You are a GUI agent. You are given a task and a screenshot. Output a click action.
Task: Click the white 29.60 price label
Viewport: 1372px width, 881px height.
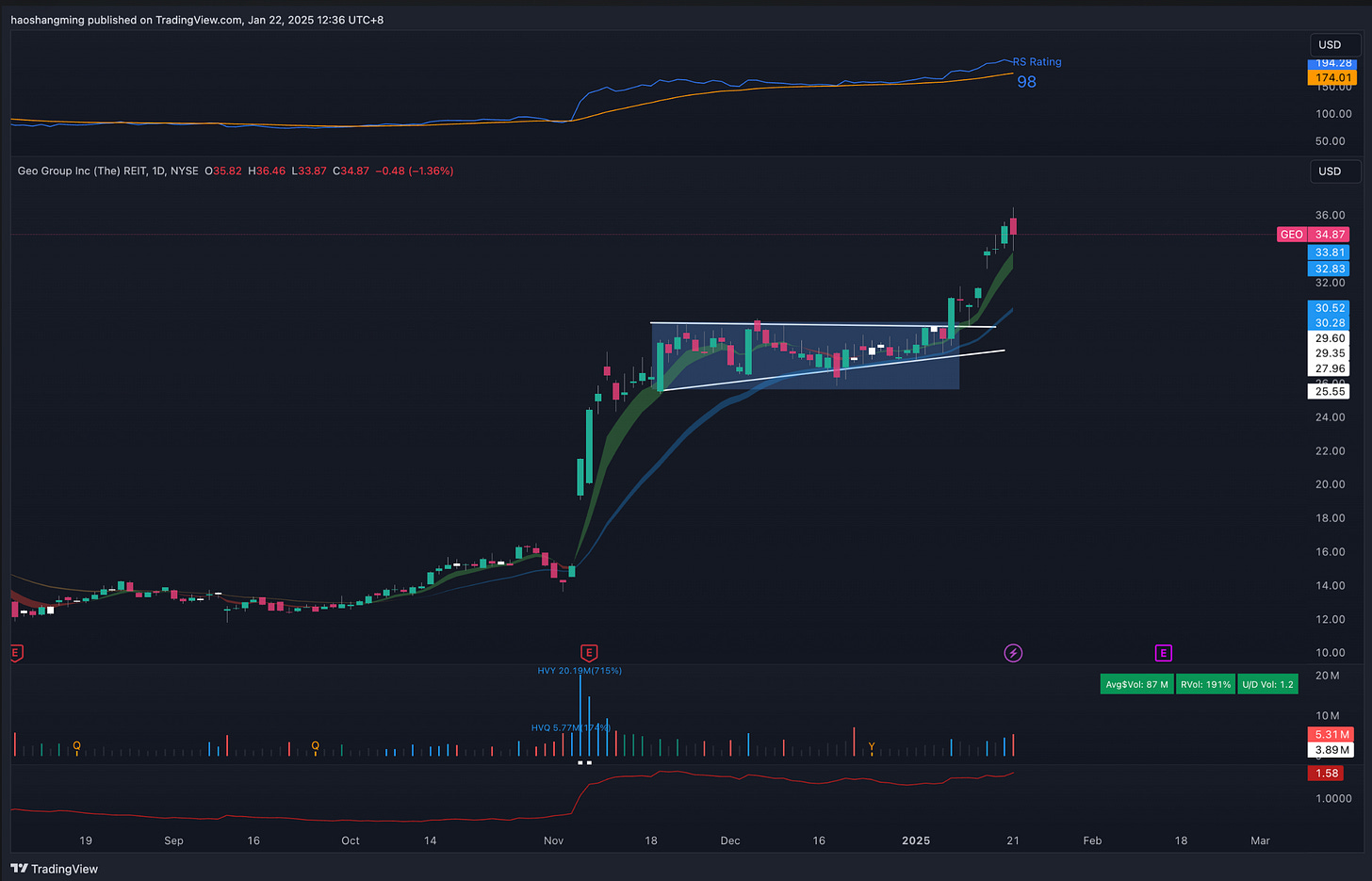pos(1331,338)
